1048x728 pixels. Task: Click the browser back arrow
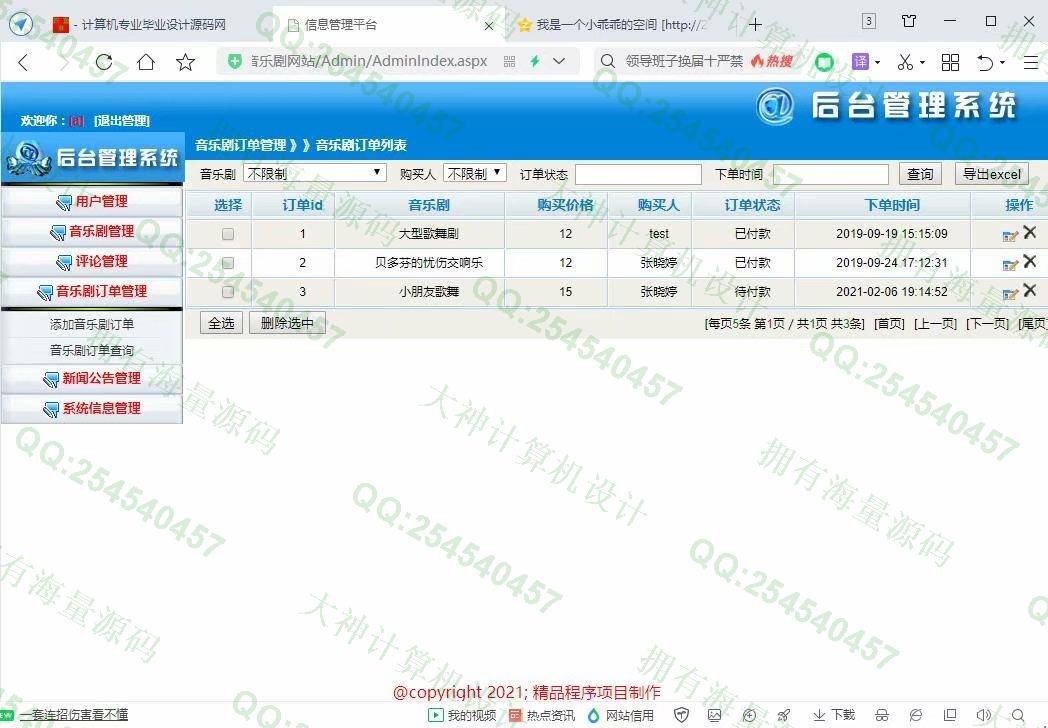coord(23,63)
